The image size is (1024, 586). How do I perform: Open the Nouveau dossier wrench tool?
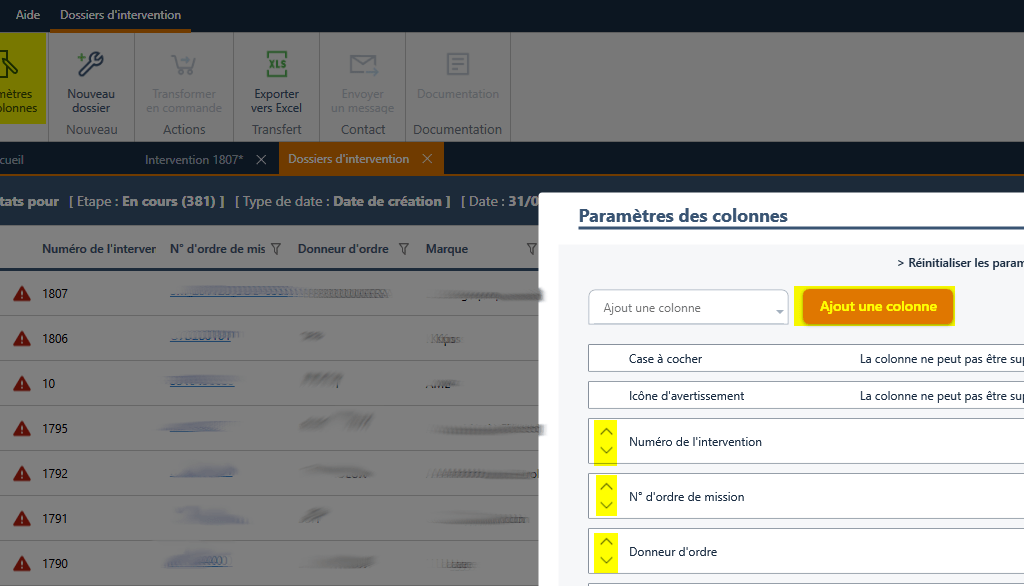coord(91,65)
